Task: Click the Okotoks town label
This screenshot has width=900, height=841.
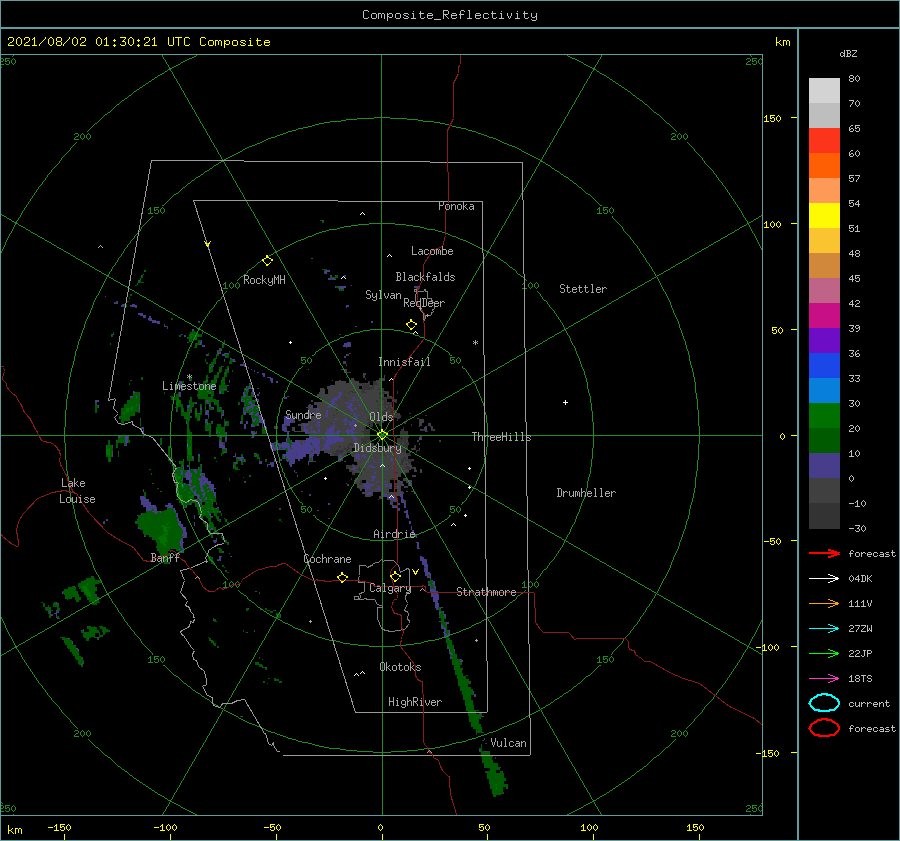Action: [400, 667]
